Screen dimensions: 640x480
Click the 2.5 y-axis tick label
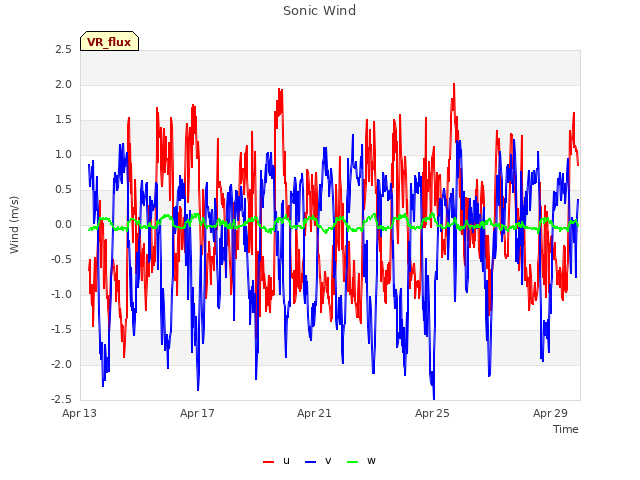64,50
